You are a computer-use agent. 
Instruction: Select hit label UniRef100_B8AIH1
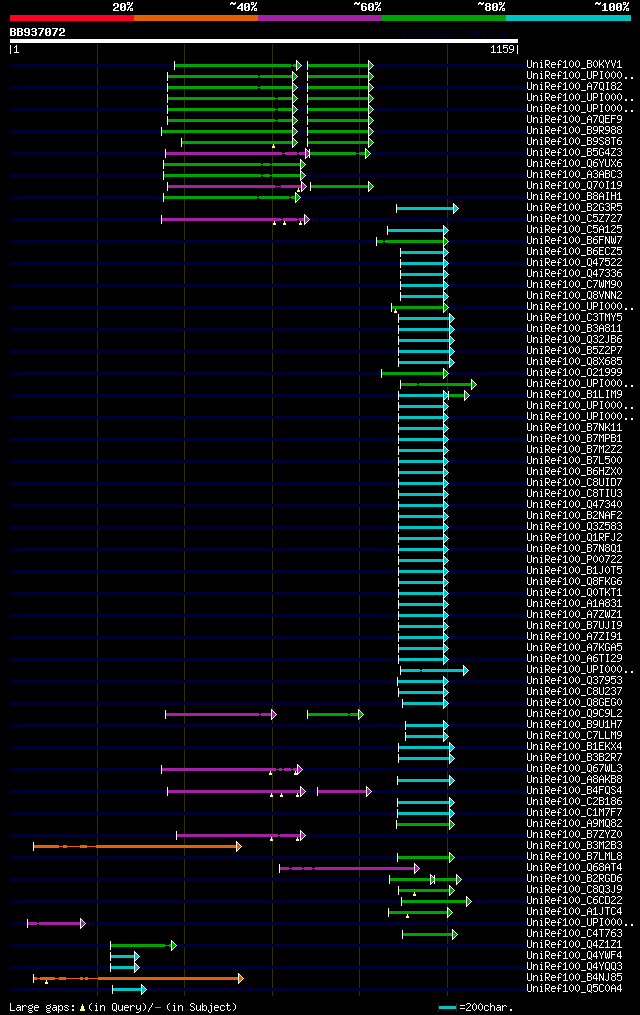(574, 196)
